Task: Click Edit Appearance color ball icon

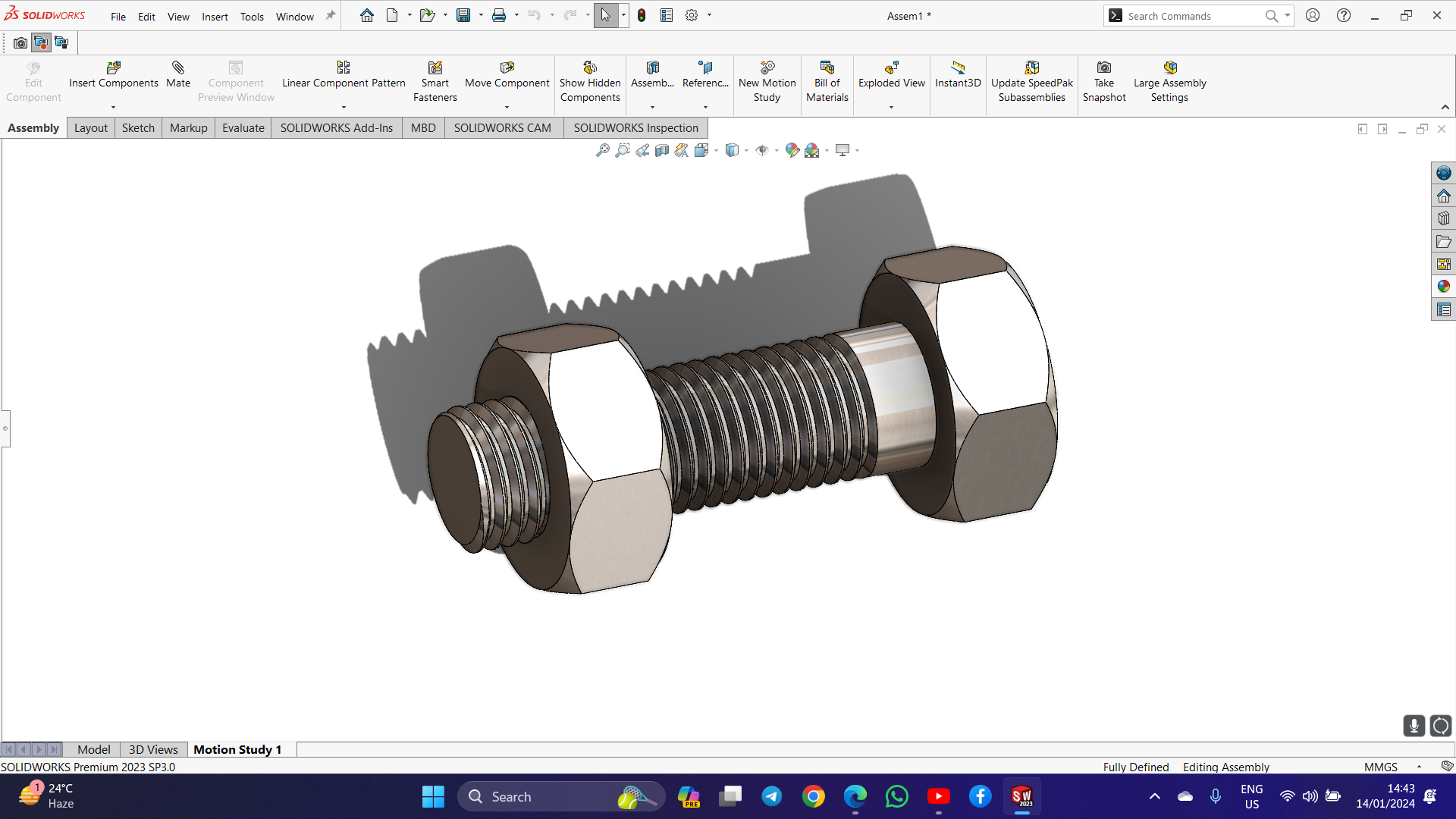Action: tap(792, 150)
